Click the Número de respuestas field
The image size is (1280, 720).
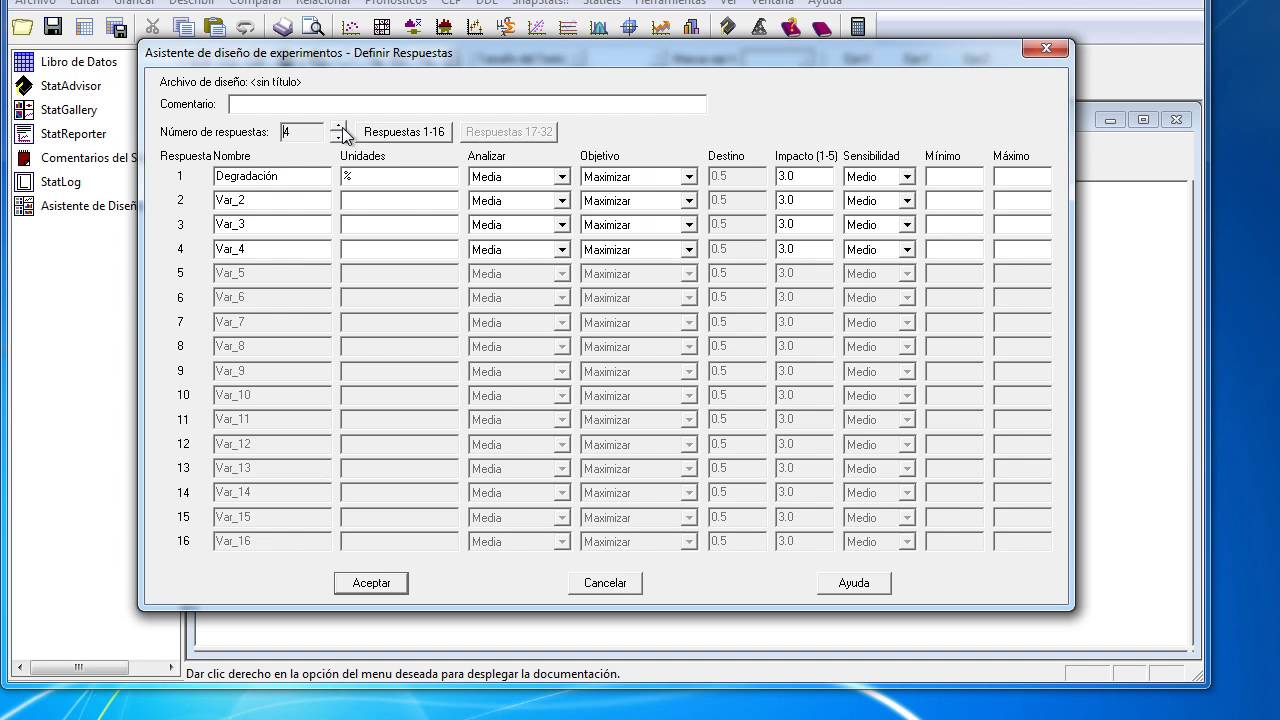click(x=304, y=132)
